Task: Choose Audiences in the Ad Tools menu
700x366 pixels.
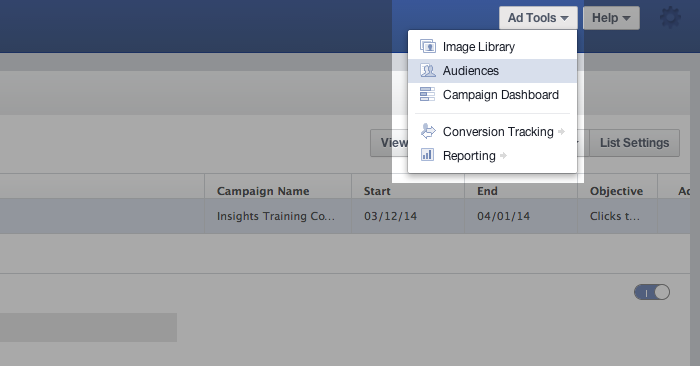Action: pos(492,71)
